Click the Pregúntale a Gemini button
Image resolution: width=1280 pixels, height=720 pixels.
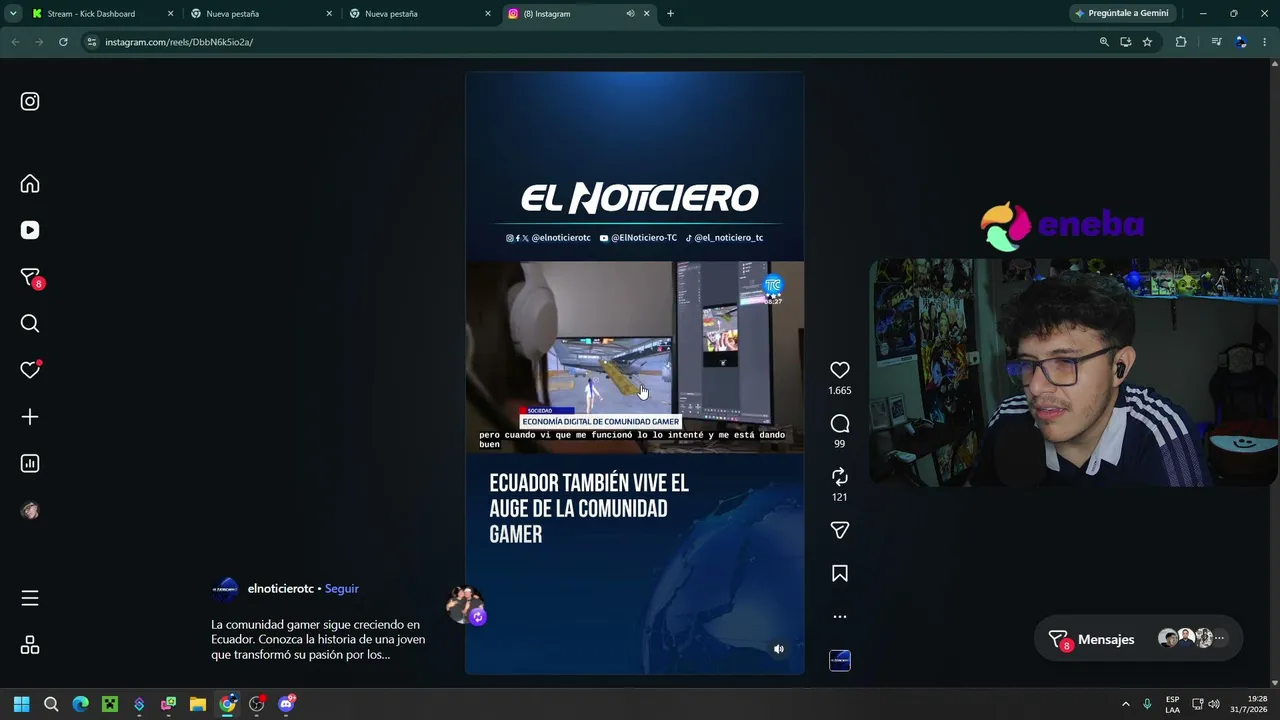tap(1121, 14)
